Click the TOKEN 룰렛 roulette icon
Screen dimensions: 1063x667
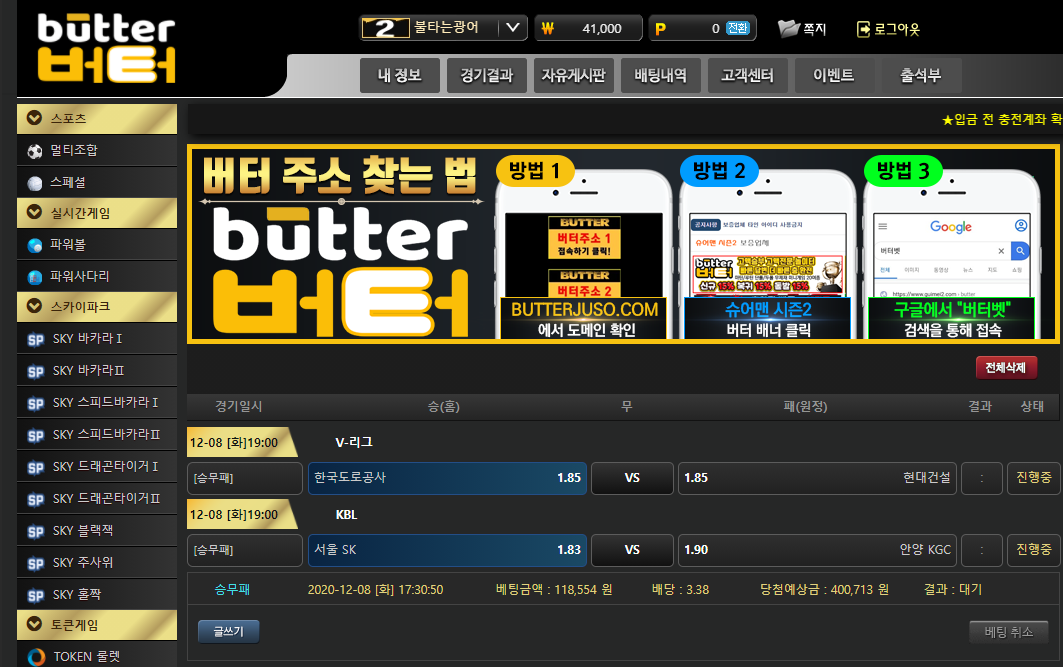point(36,657)
